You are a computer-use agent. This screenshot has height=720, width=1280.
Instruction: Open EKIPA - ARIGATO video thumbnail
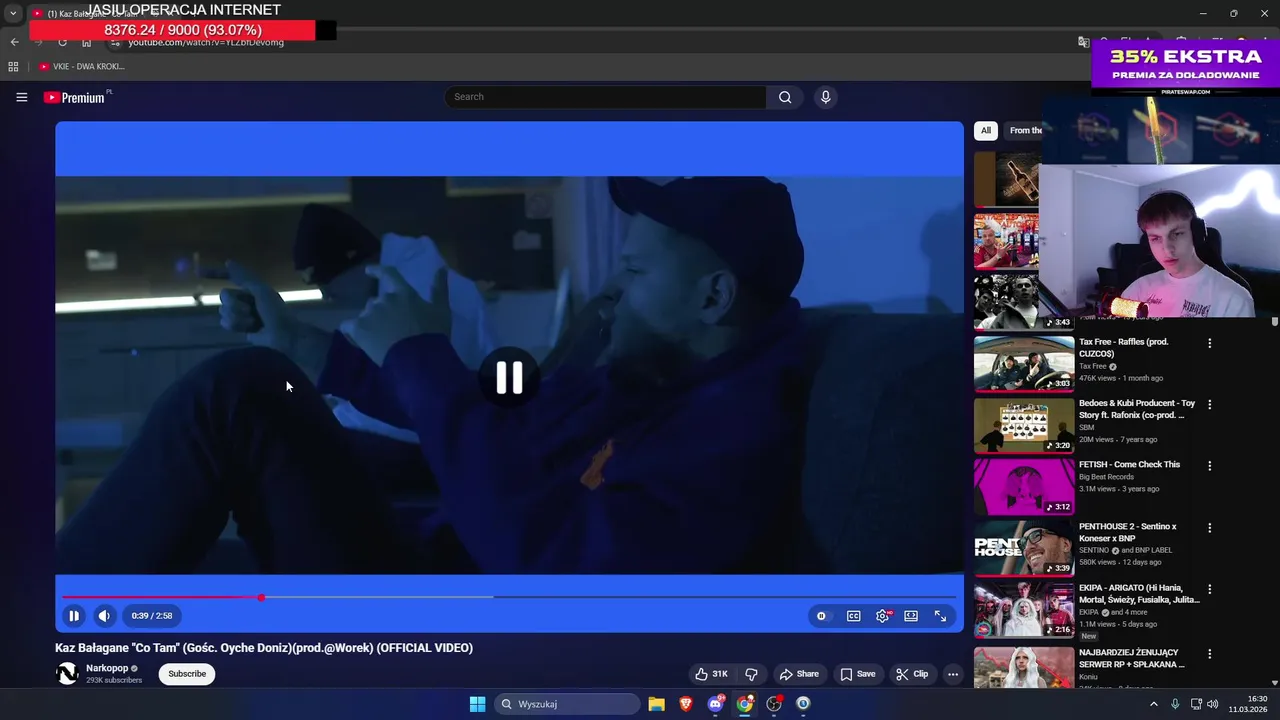tap(1024, 609)
